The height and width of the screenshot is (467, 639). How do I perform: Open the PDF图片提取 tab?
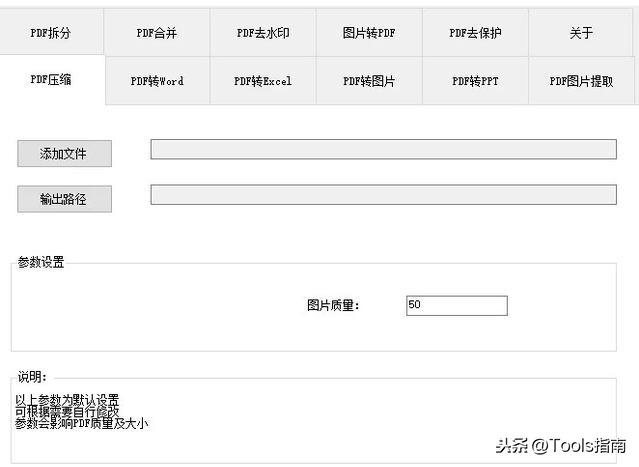pyautogui.click(x=582, y=81)
